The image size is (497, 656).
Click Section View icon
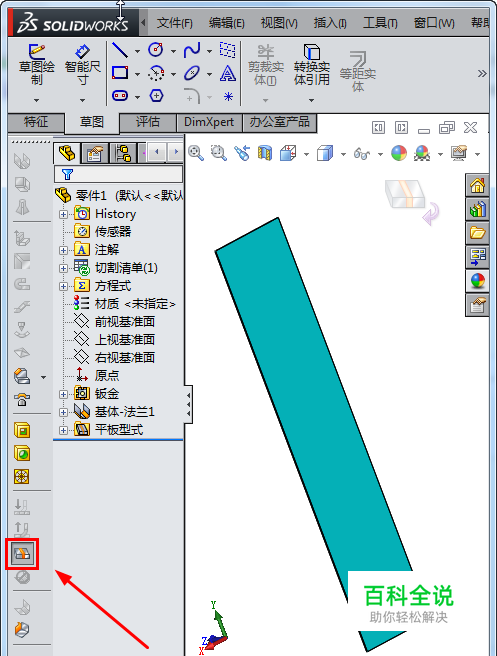264,153
